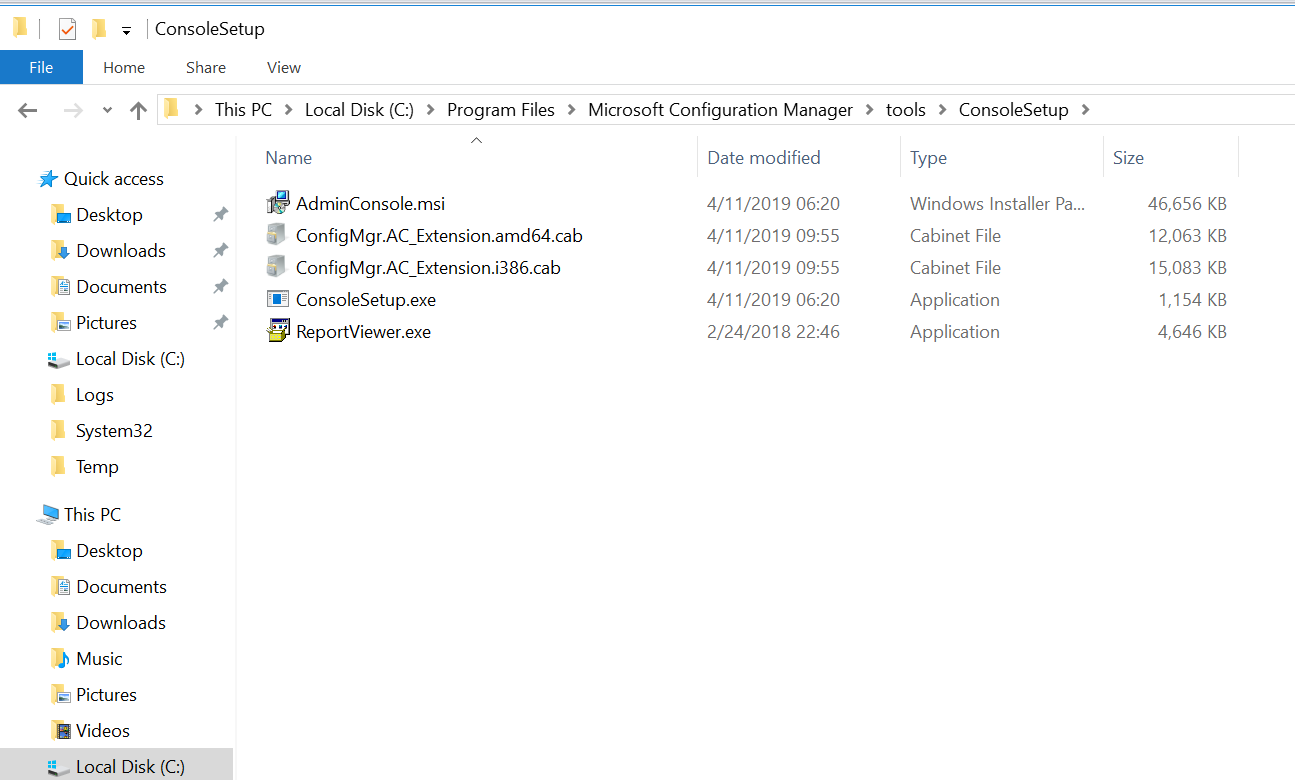Image resolution: width=1295 pixels, height=780 pixels.
Task: Click the Properties checkmark icon in title bar
Action: (x=67, y=29)
